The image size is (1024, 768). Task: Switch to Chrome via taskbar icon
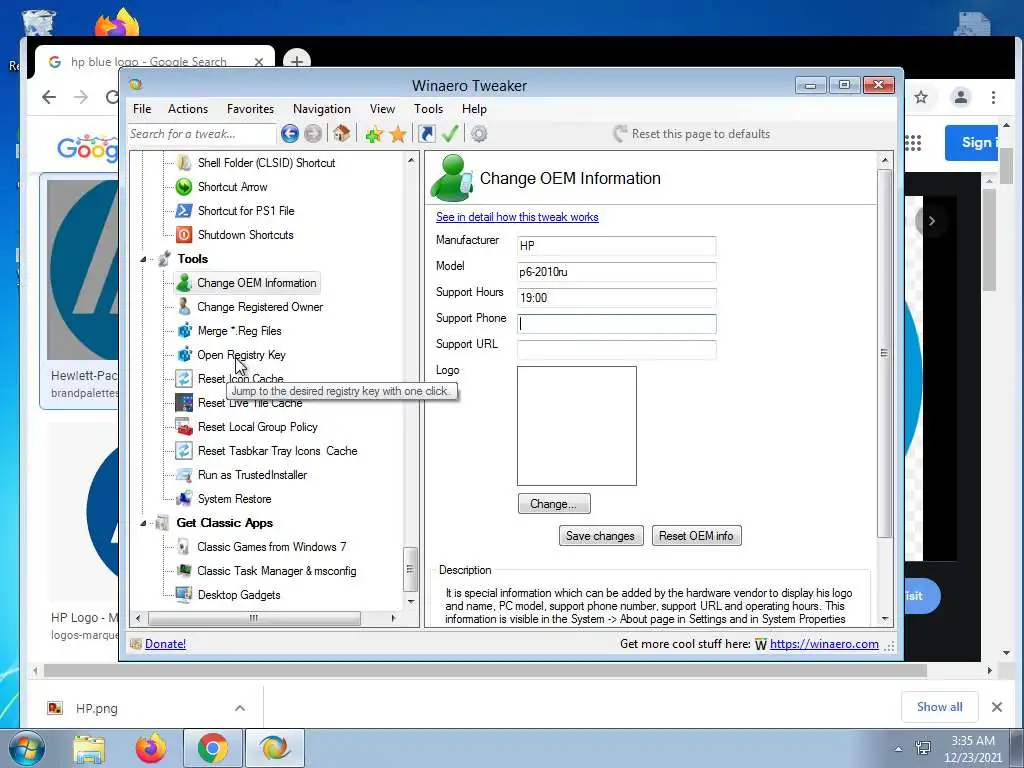(213, 748)
